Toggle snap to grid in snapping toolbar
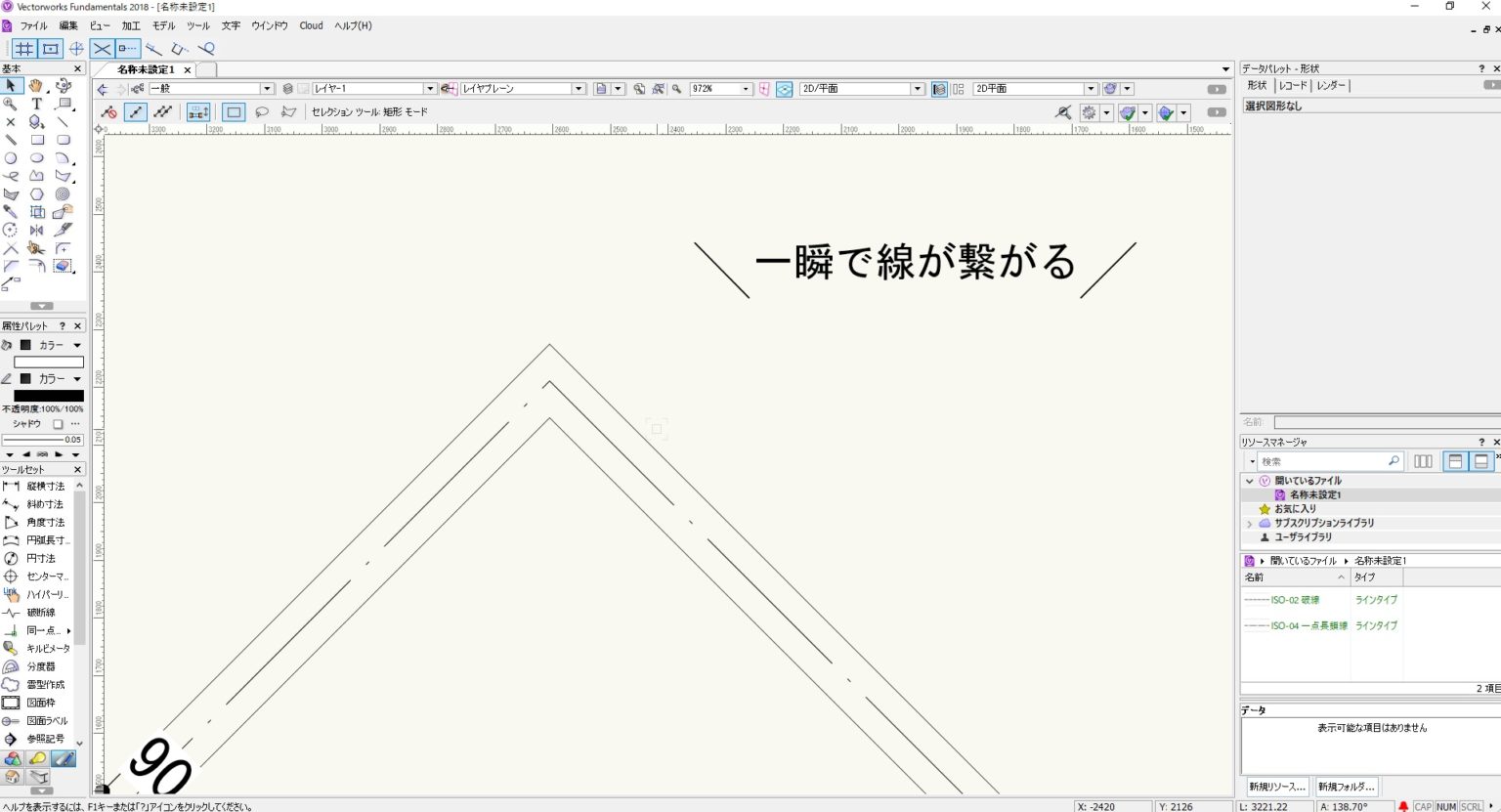This screenshot has width=1501, height=812. coord(24,49)
